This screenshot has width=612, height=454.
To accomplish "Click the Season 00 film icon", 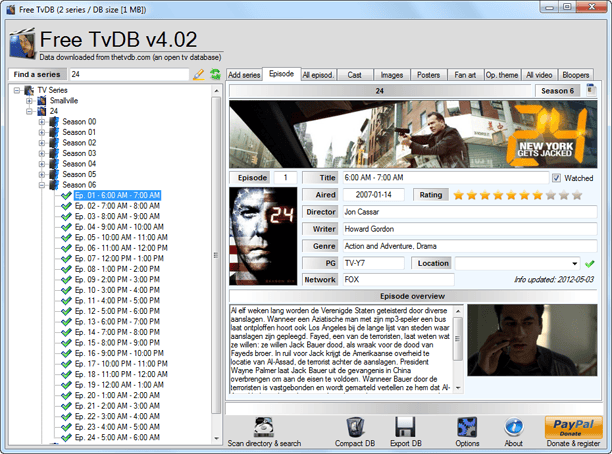I will click(x=54, y=122).
